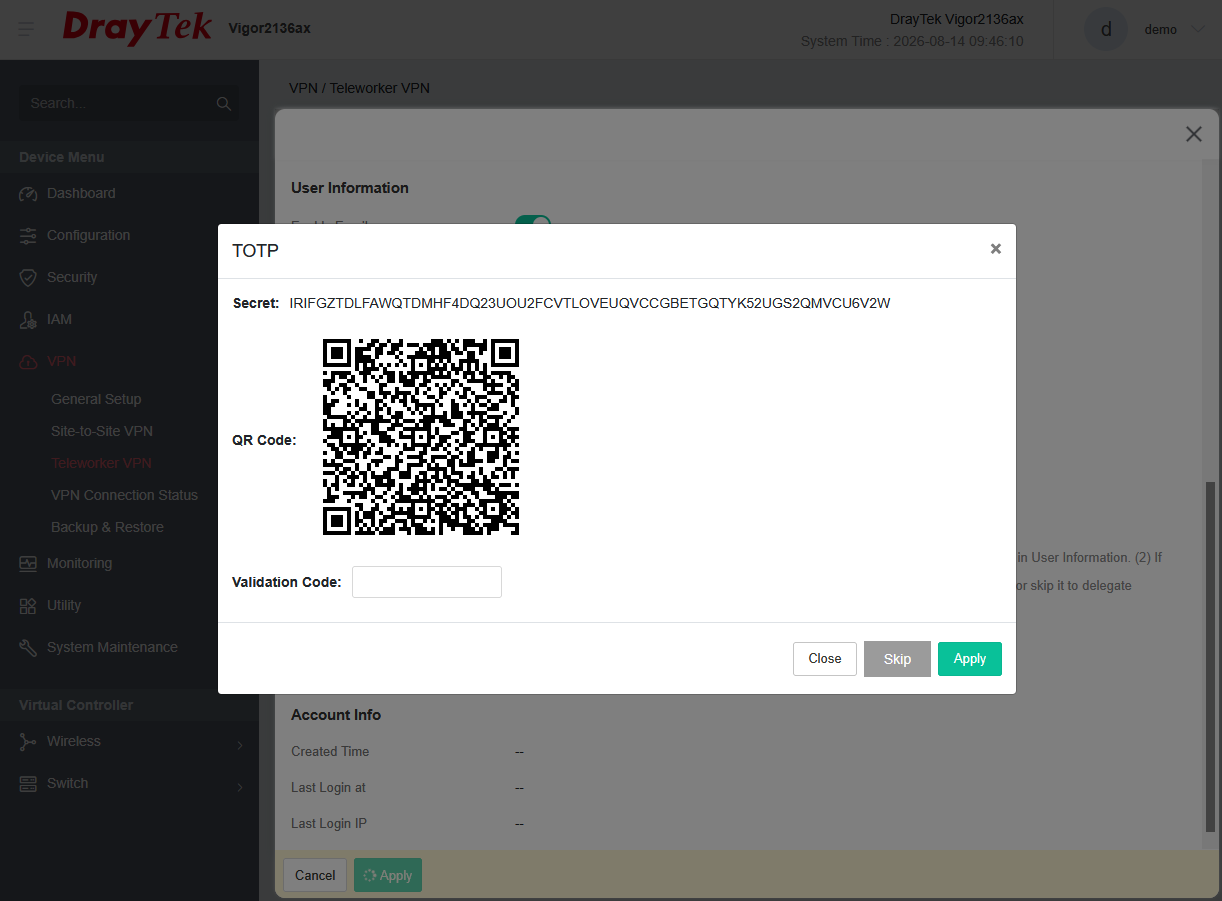Click the Dashboard gauge icon
The image size is (1222, 901).
(28, 194)
